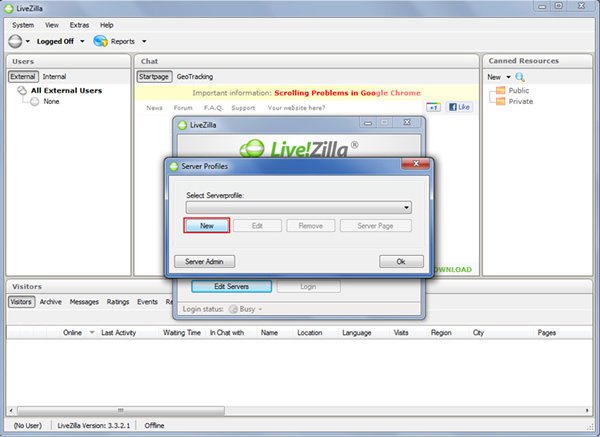The width and height of the screenshot is (600, 437).
Task: Select All External Users tree node
Action: (x=67, y=91)
